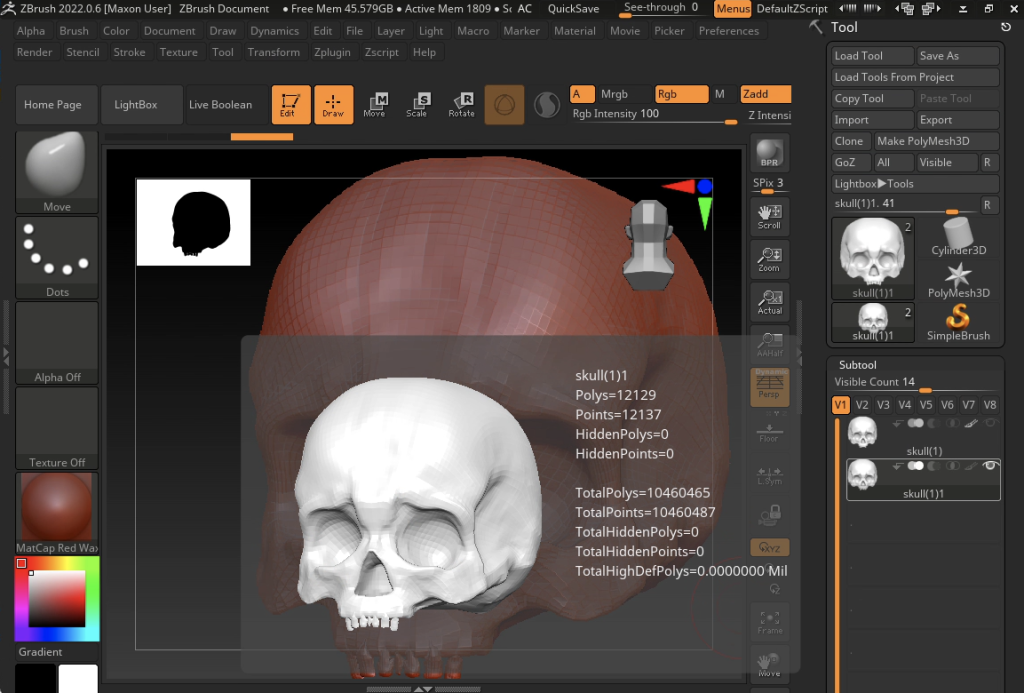The width and height of the screenshot is (1024, 693).
Task: Activate Edit mode in the top shelf
Action: (x=291, y=105)
